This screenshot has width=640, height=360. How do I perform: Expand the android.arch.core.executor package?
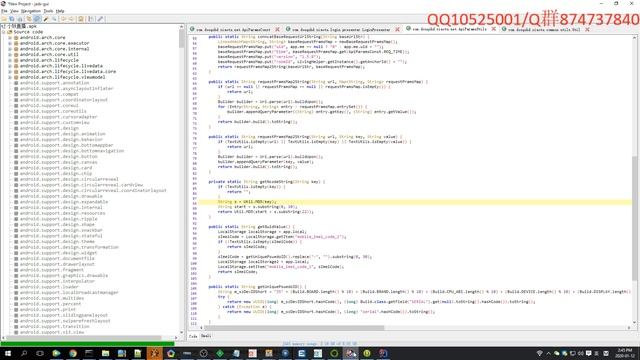pos(10,43)
